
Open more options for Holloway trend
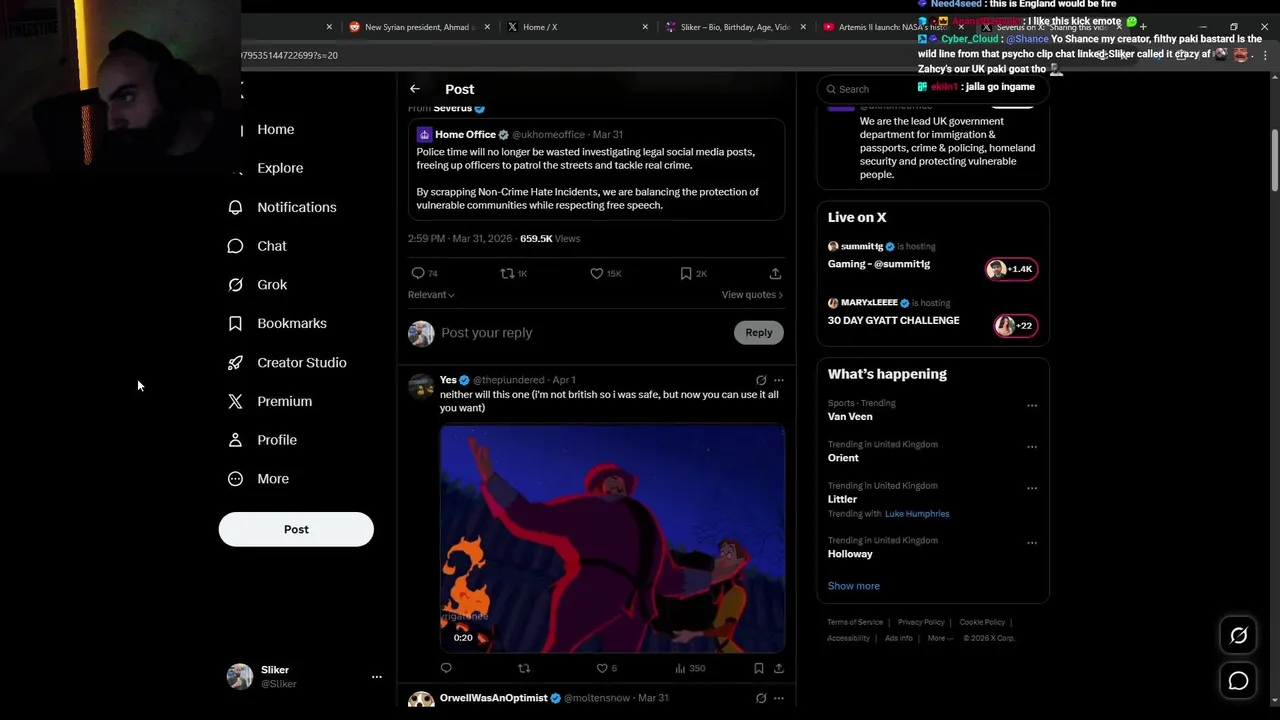(x=1032, y=543)
